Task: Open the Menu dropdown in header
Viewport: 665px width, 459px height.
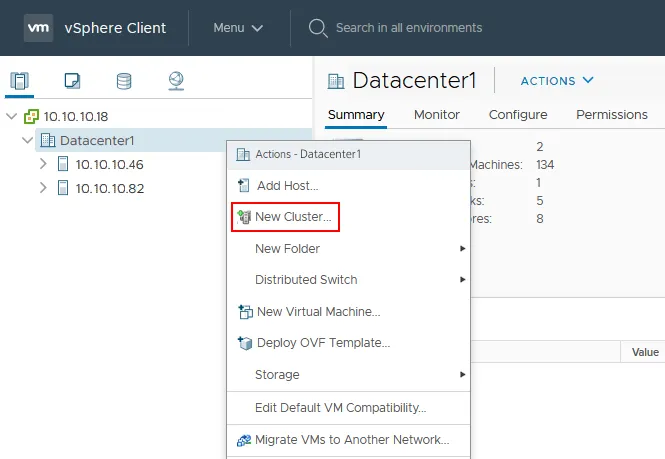Action: click(238, 28)
